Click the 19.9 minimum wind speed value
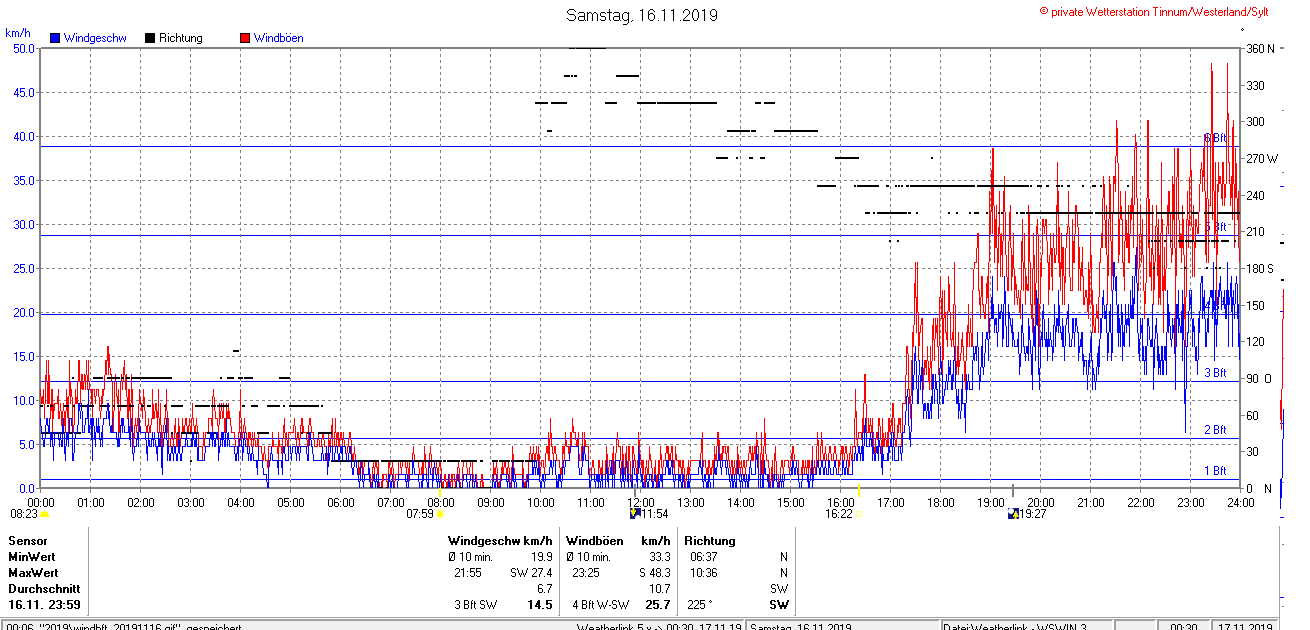Screen dimensions: 1310x630 (542, 556)
